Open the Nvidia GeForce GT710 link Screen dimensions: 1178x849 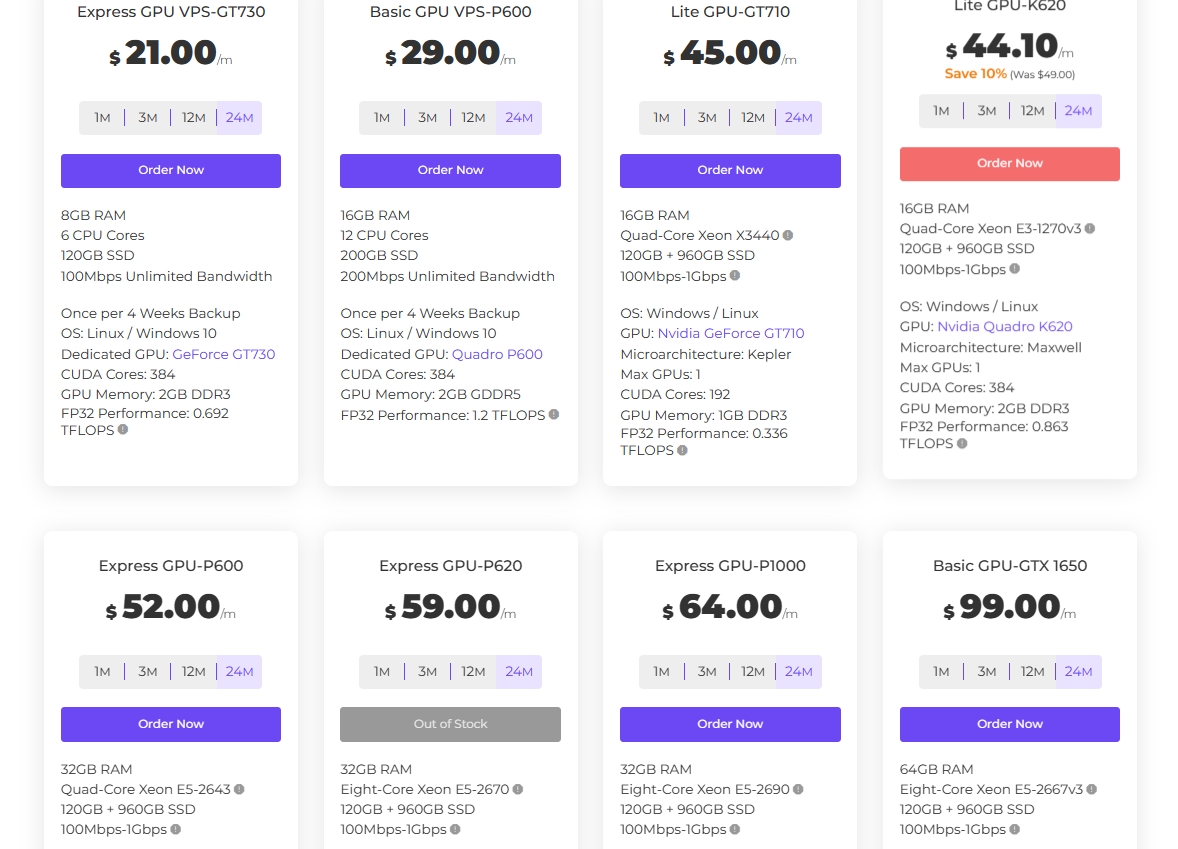[x=730, y=334]
